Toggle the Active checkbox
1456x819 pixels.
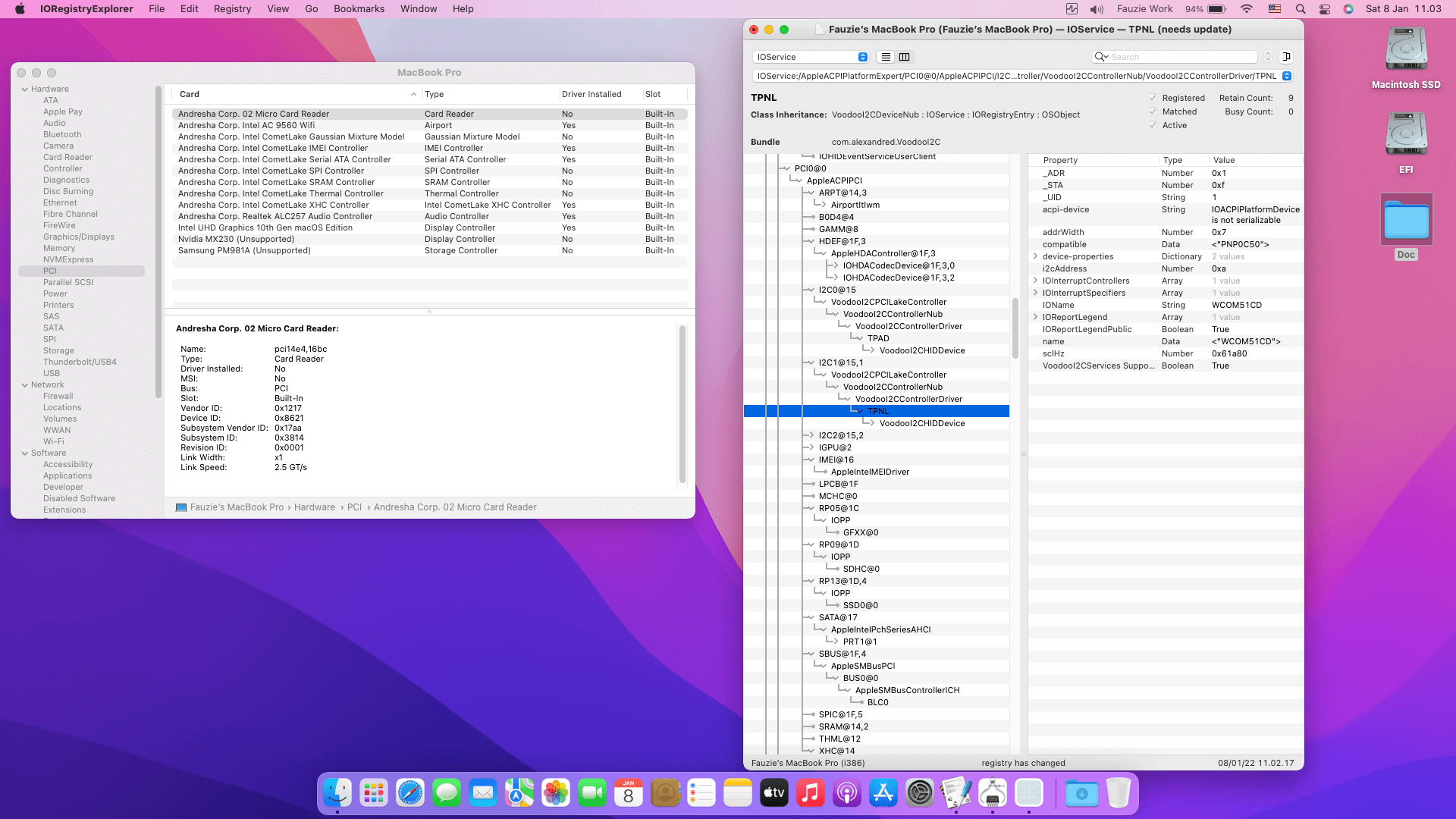point(1153,125)
